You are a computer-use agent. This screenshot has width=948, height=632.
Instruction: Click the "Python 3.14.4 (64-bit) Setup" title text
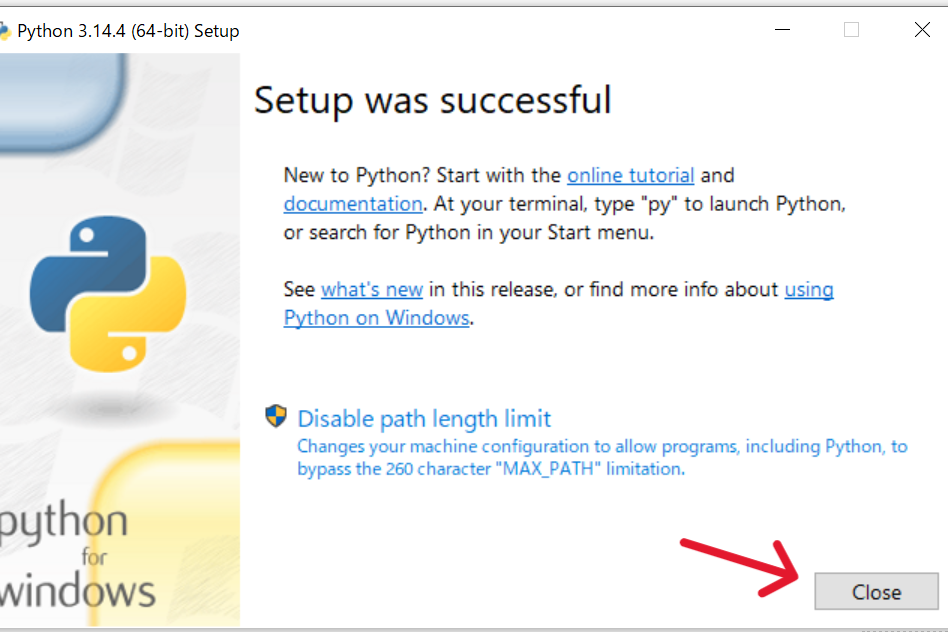click(x=128, y=31)
